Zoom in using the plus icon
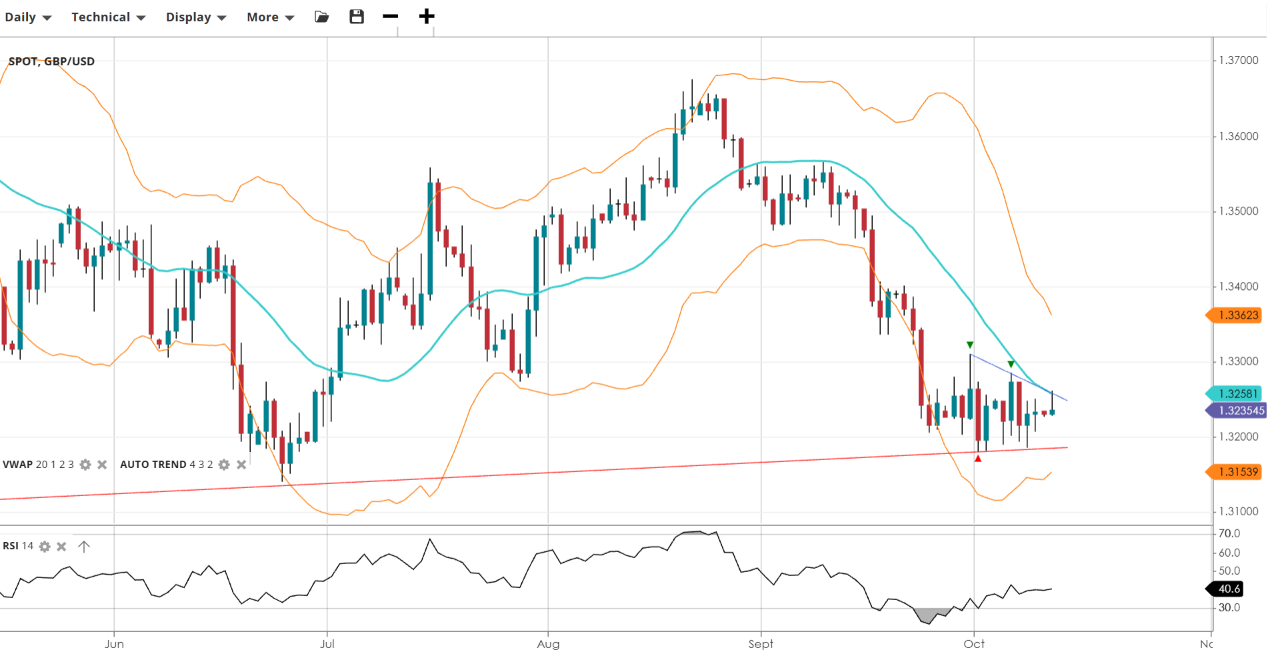The image size is (1267, 660). pyautogui.click(x=427, y=16)
